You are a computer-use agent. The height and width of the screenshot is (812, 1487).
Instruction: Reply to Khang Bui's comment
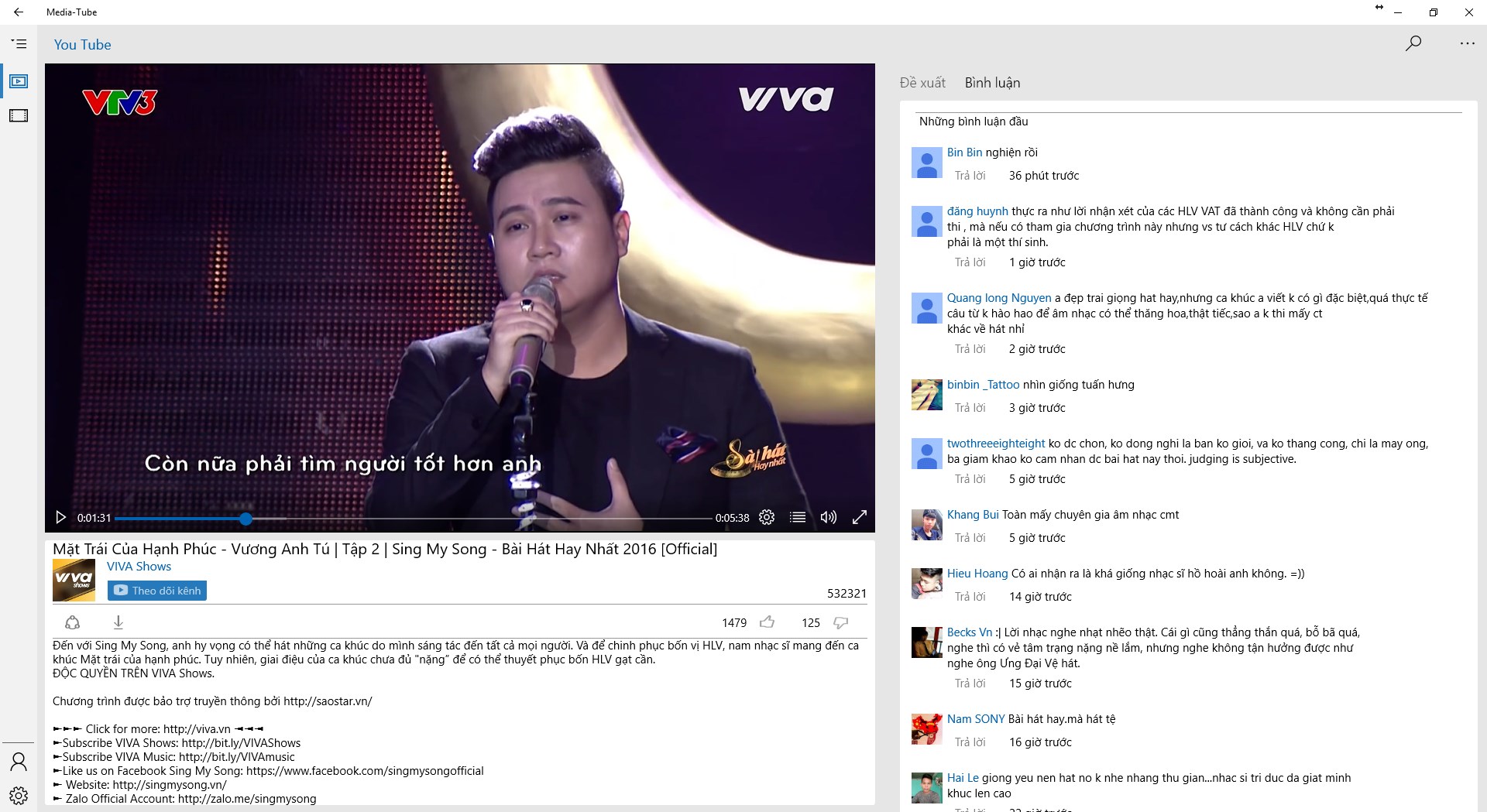pos(970,538)
